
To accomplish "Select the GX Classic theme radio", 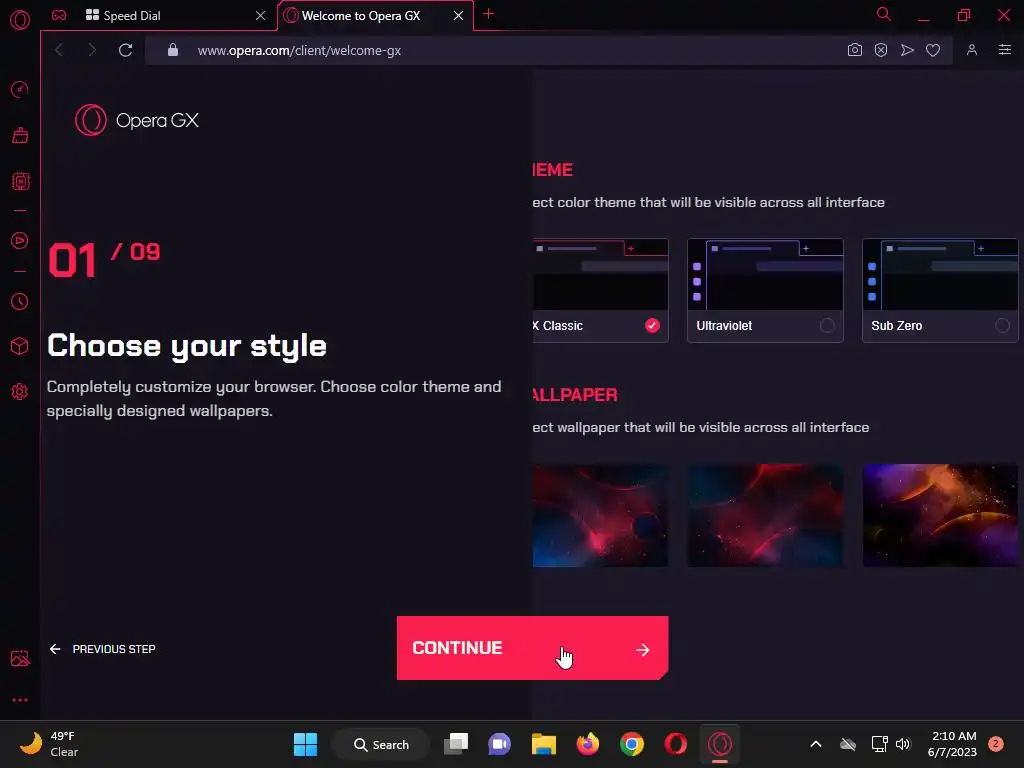I will click(652, 325).
